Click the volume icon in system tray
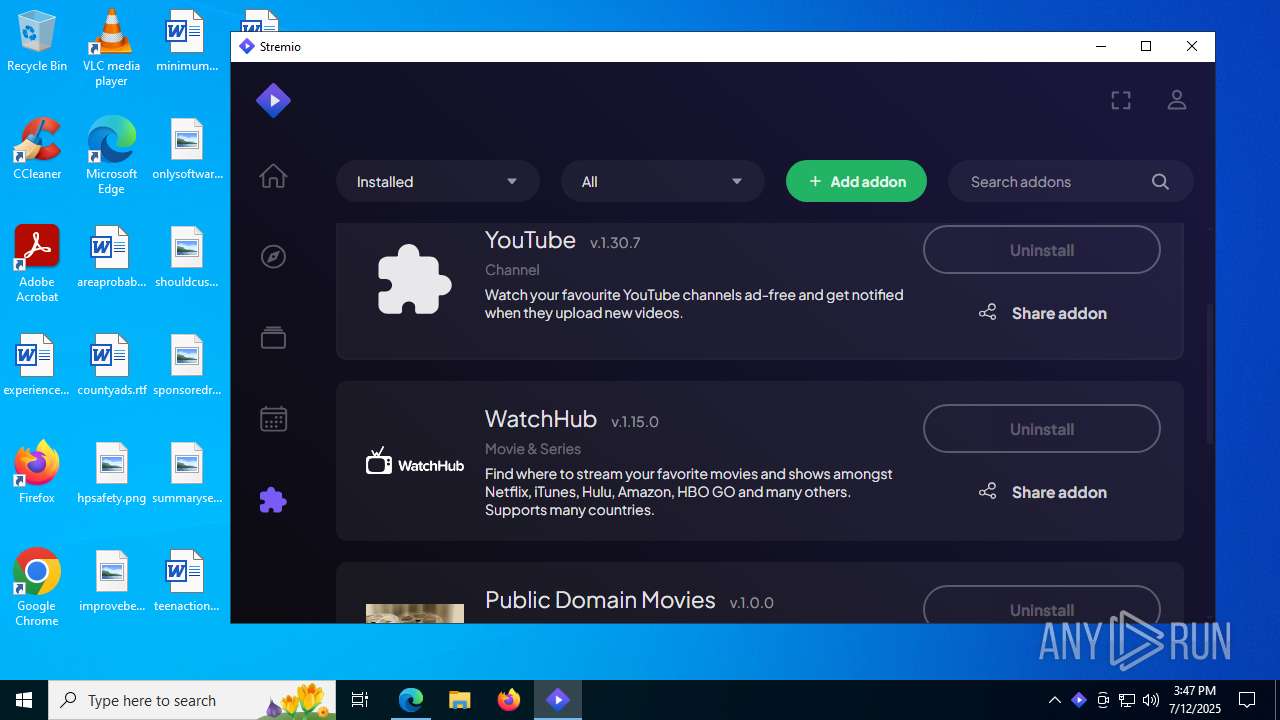Image resolution: width=1280 pixels, height=720 pixels. pos(1150,700)
